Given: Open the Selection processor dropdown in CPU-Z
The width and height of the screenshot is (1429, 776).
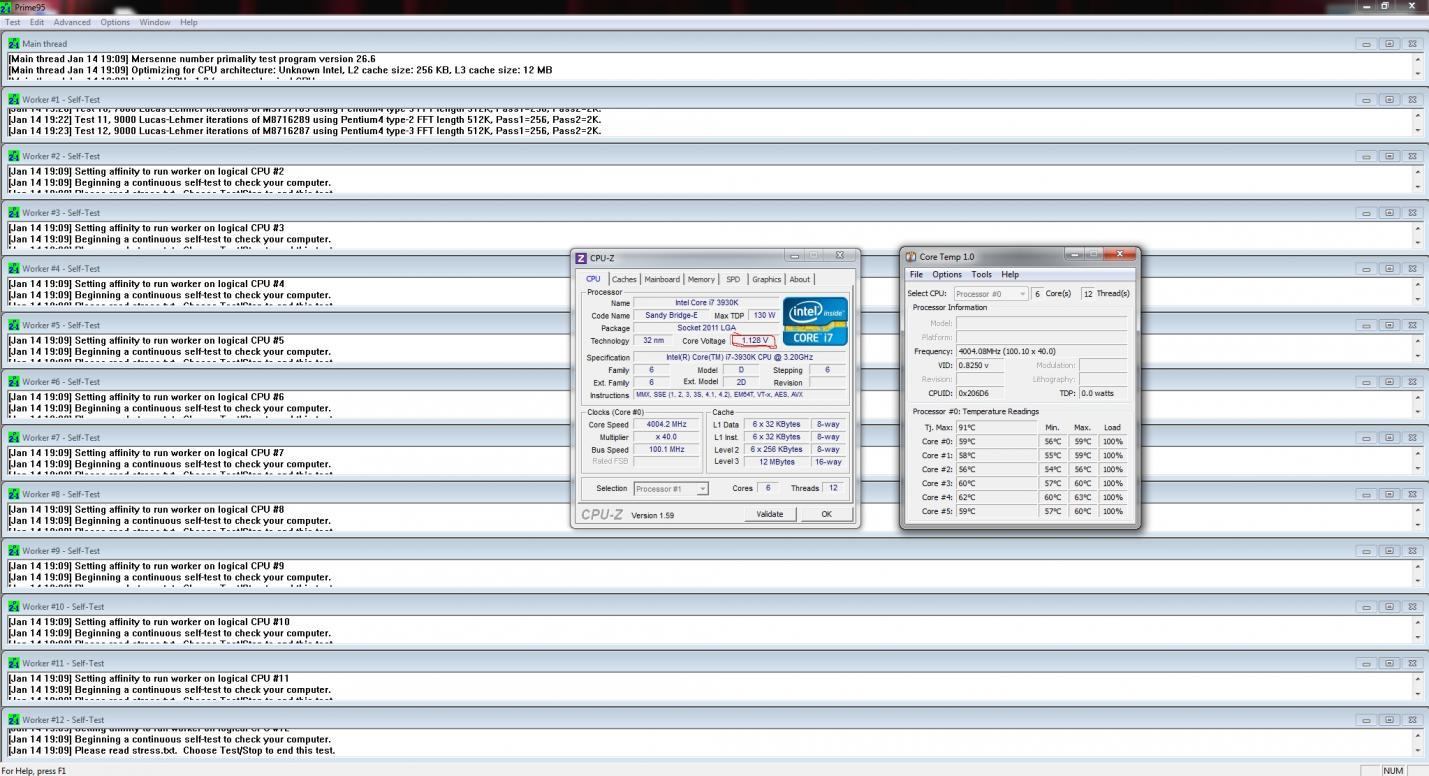Looking at the screenshot, I should click(671, 489).
